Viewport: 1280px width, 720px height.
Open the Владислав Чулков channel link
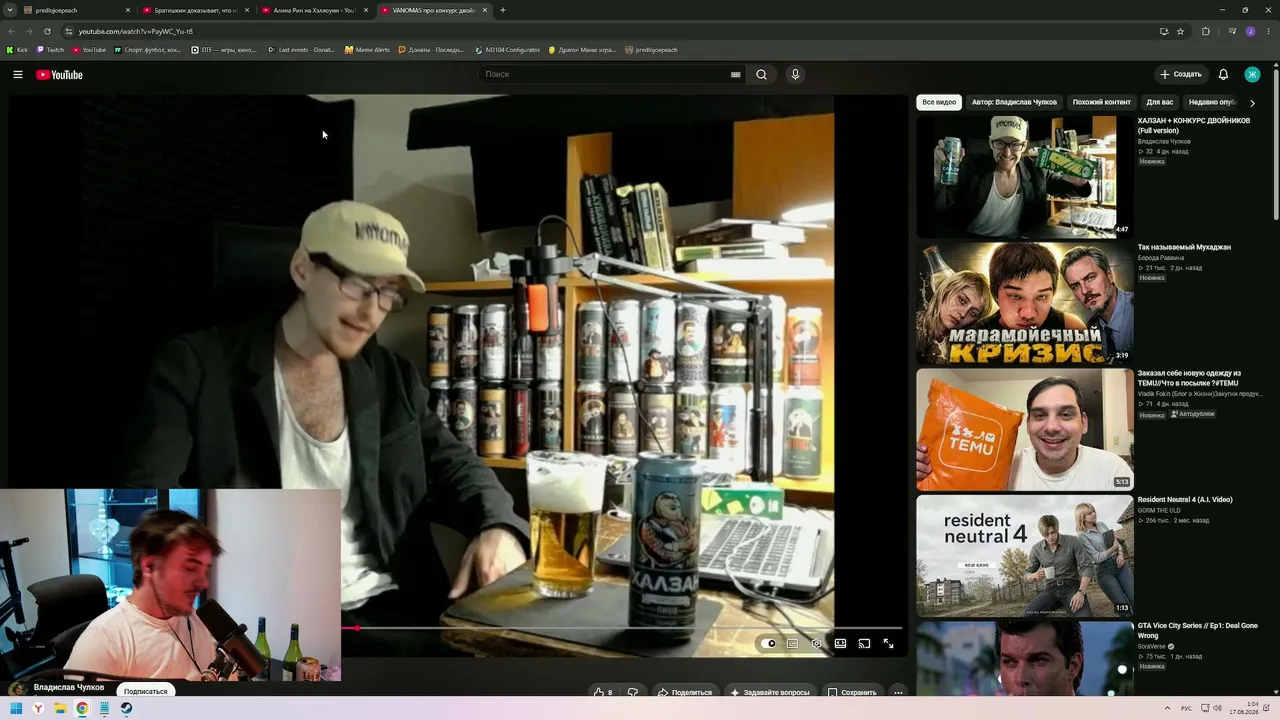(x=69, y=687)
